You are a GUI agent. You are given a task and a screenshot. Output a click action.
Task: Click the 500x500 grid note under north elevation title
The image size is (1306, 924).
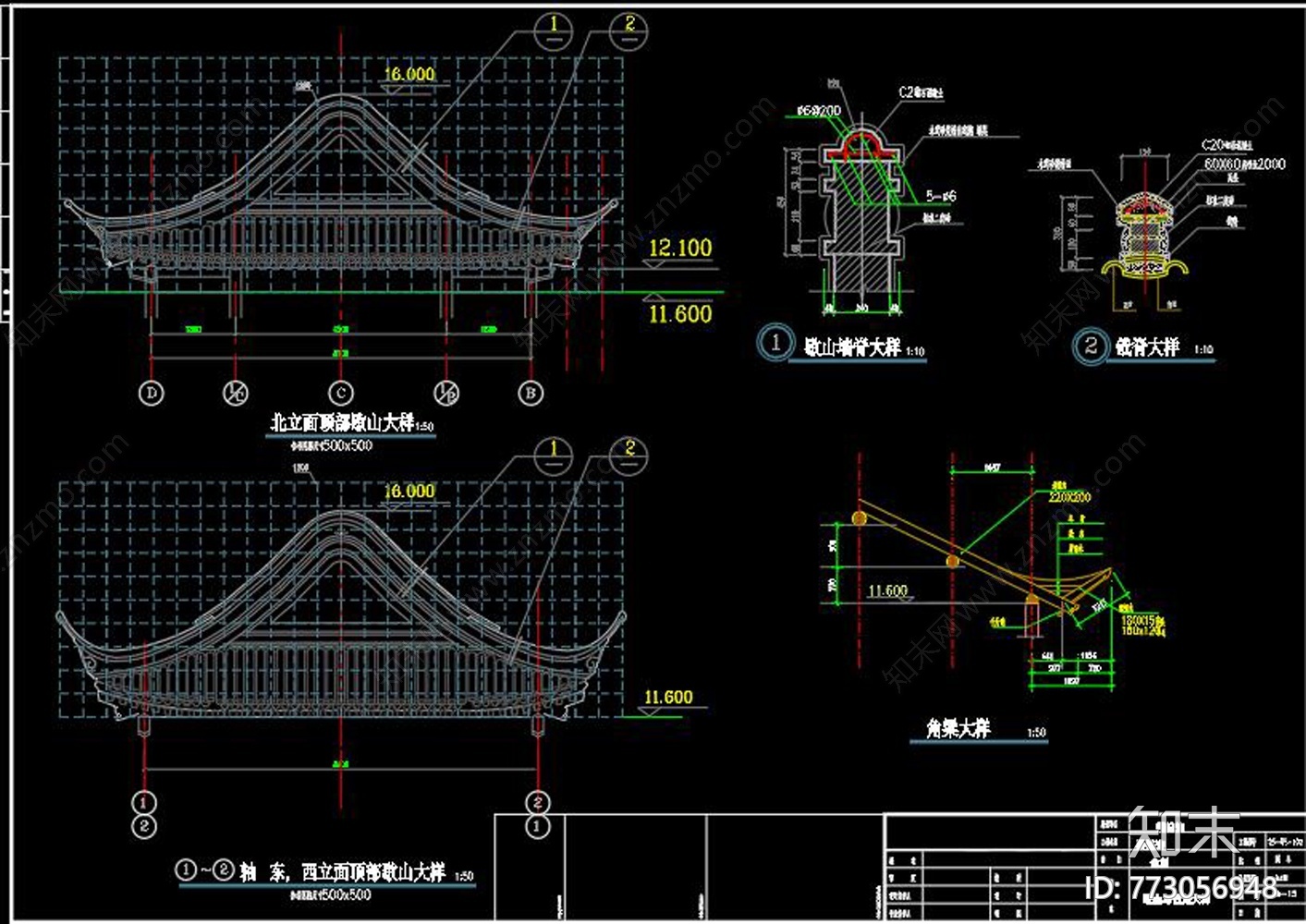point(332,445)
